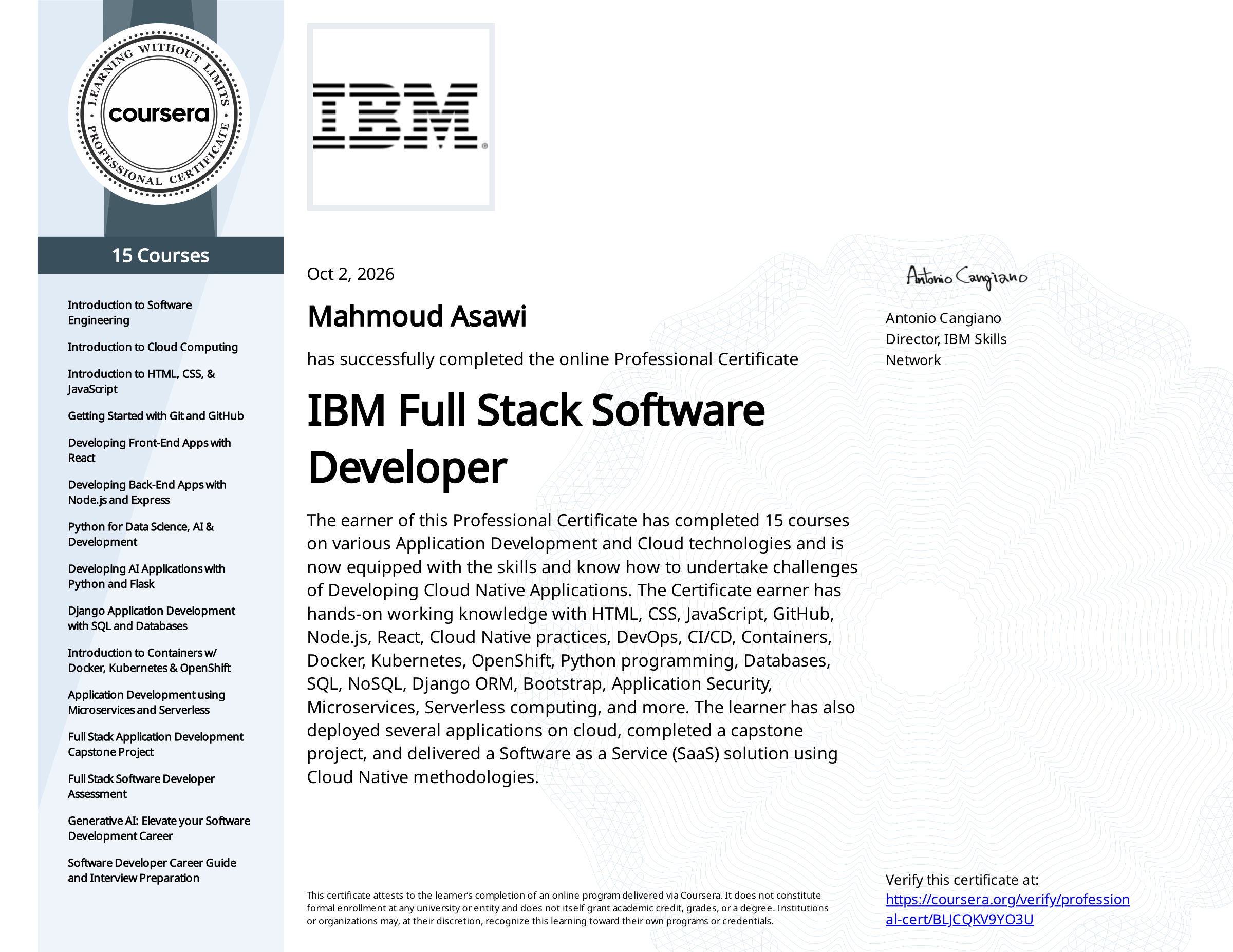Select 'Introduction to HTML, CSS, & JavaScript'

tap(141, 382)
